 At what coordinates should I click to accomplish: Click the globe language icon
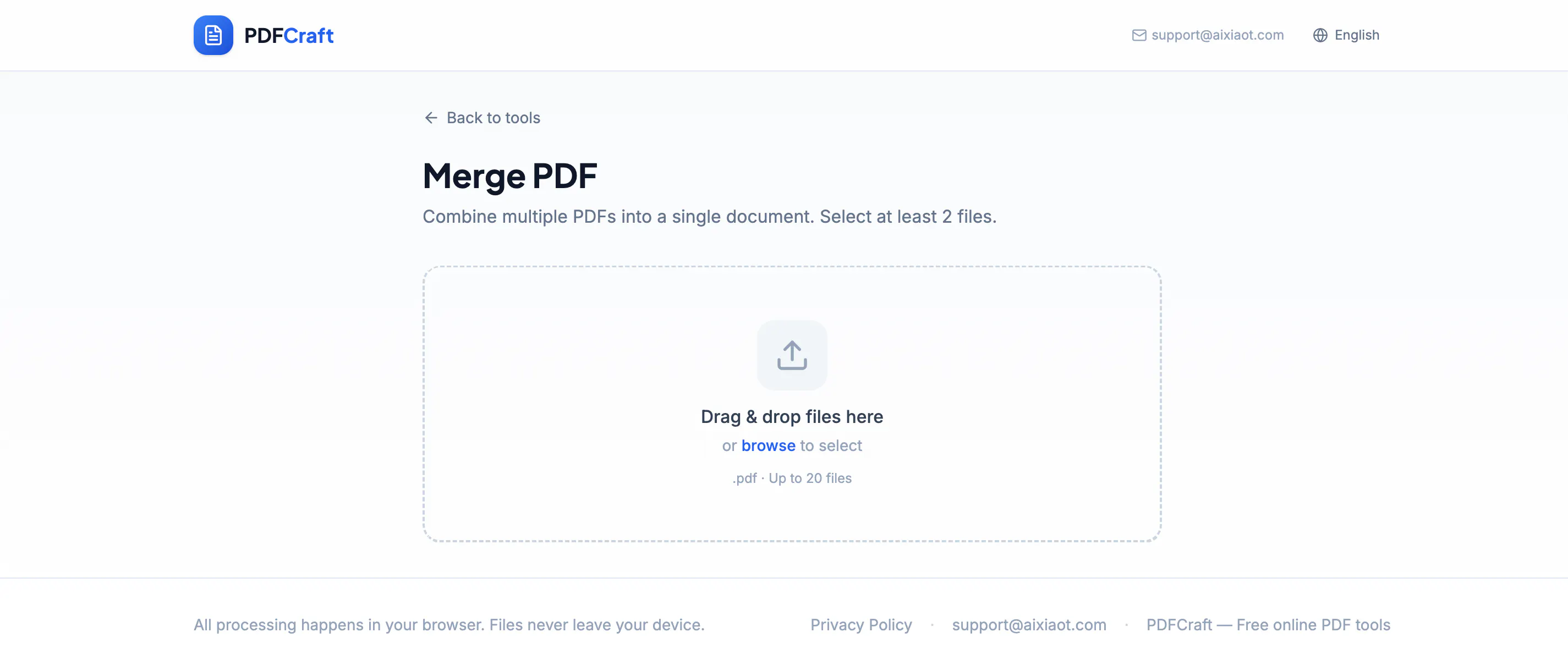coord(1320,35)
